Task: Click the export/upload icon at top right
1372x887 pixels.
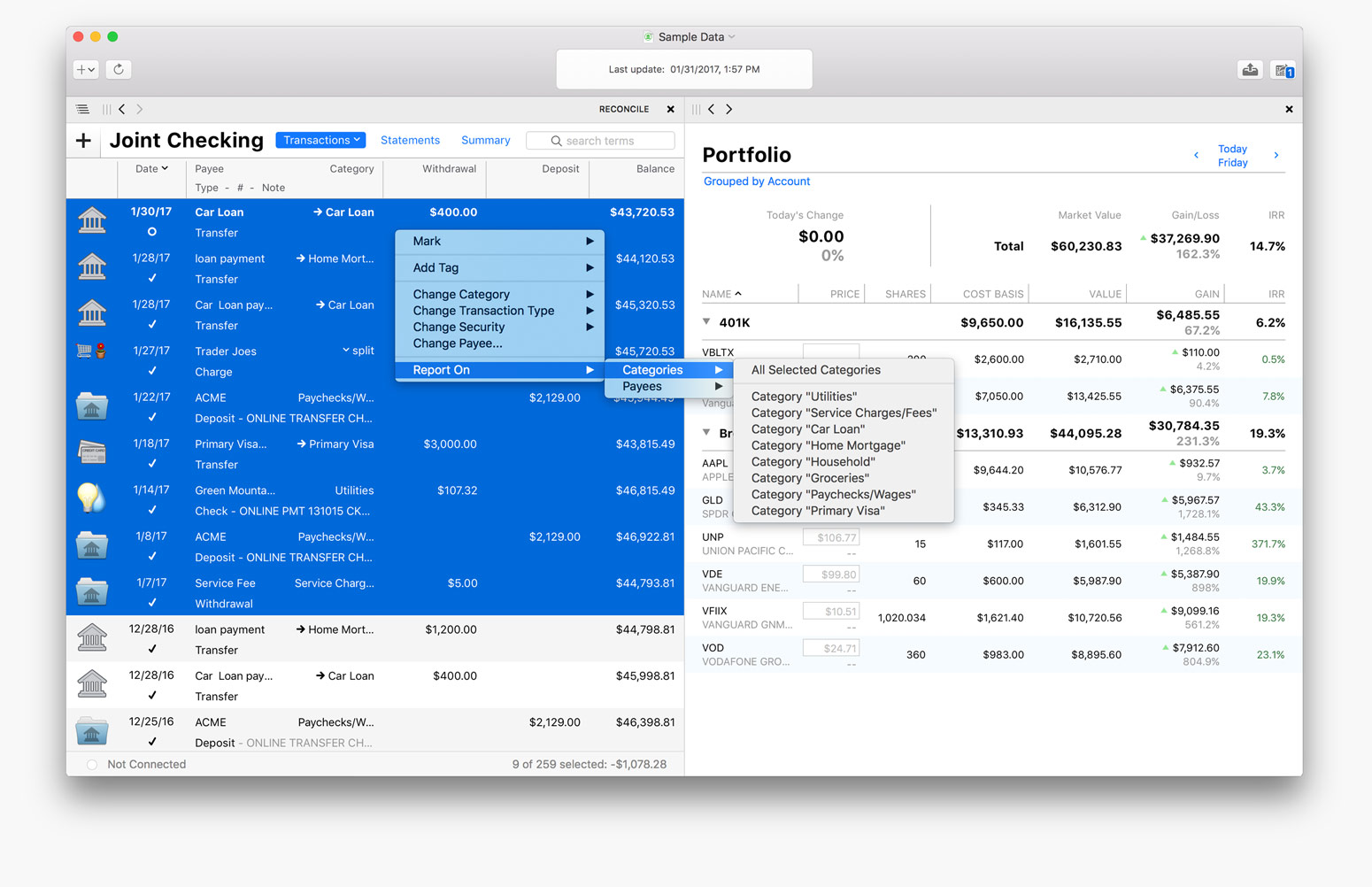Action: [x=1250, y=70]
